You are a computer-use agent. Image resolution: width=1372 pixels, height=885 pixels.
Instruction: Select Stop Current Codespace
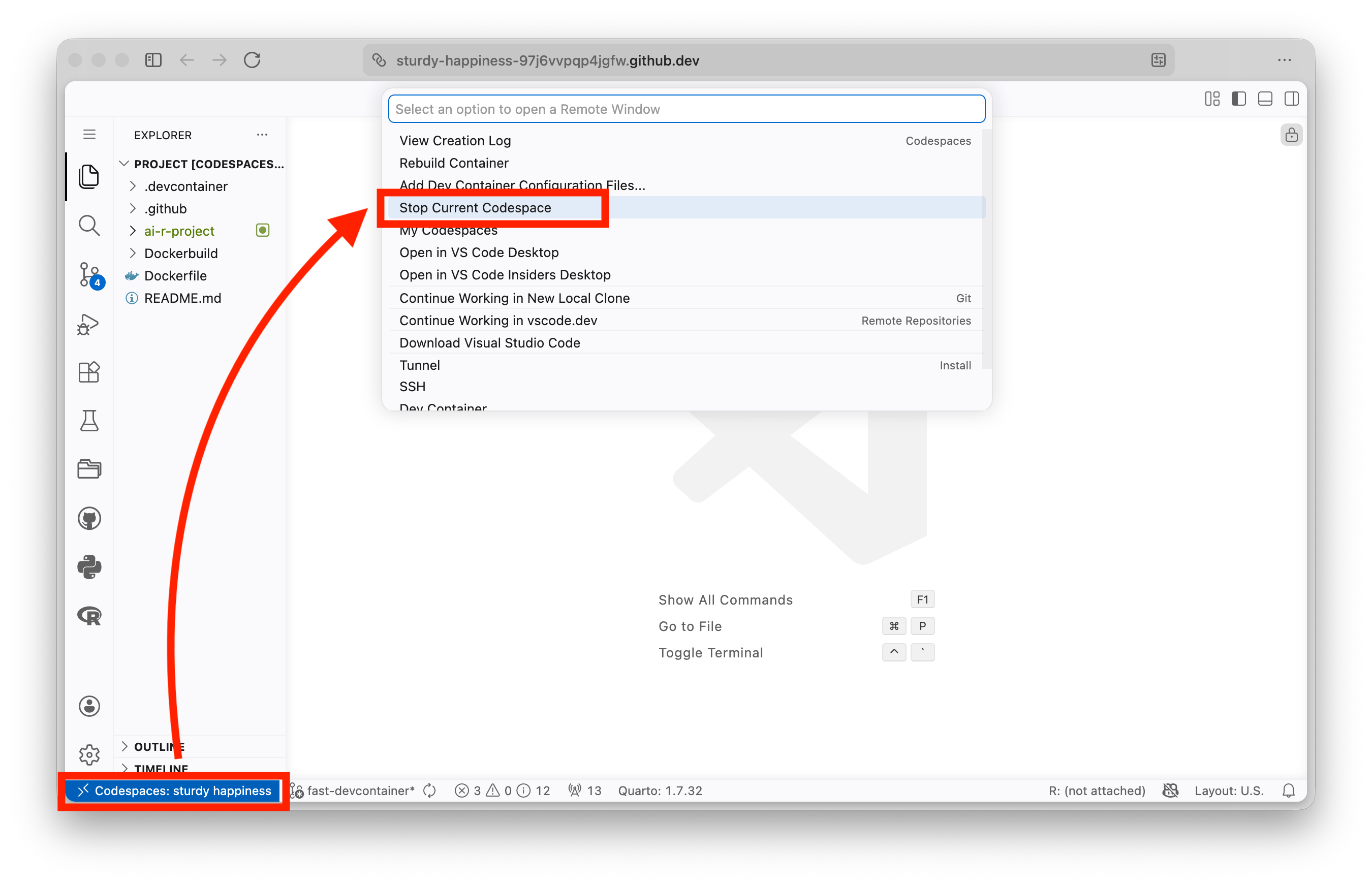(687, 207)
